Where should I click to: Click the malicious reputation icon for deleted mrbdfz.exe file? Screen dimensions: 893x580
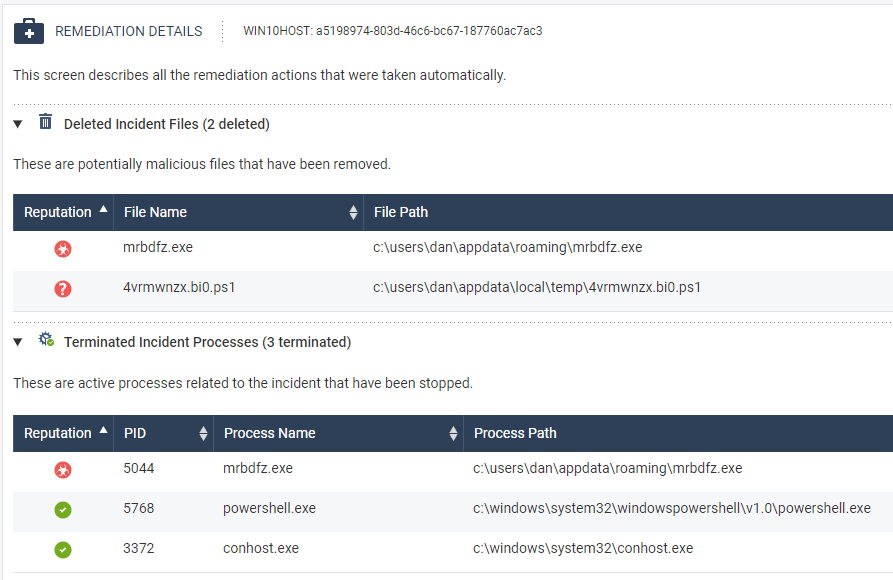[x=63, y=249]
